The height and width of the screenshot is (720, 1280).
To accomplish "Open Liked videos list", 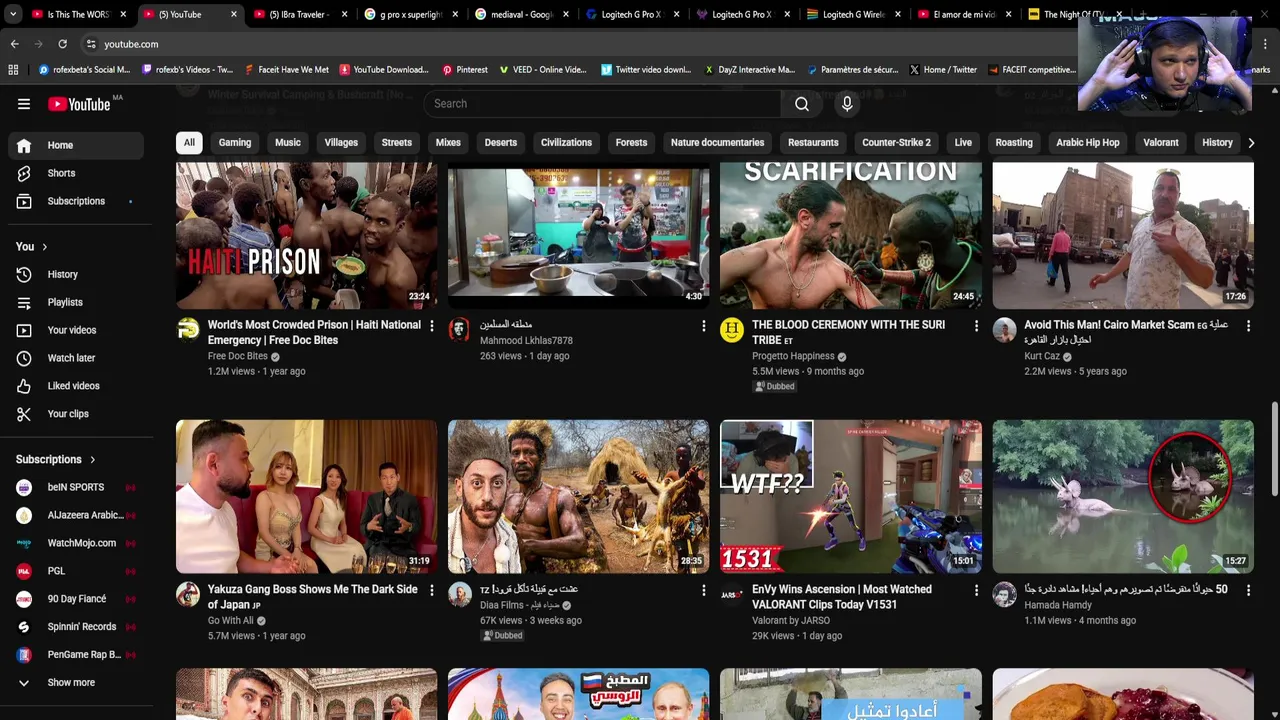I will (76, 386).
